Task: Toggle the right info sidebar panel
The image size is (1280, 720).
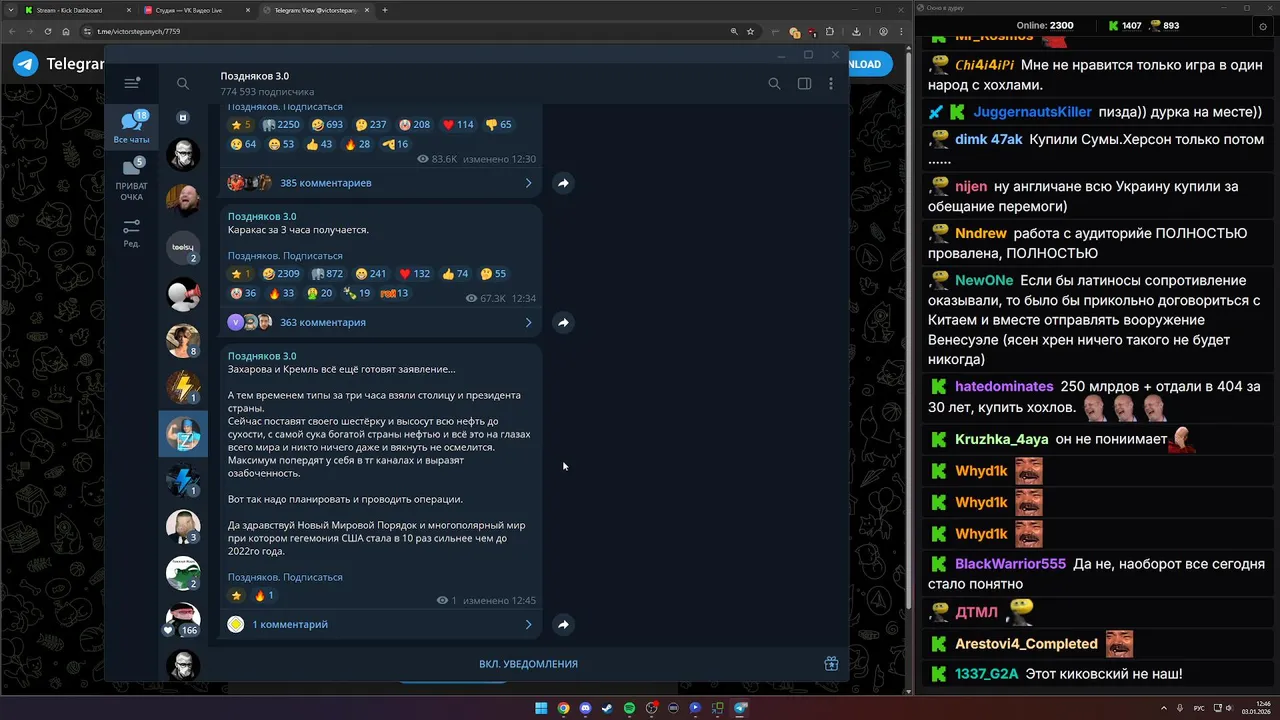Action: click(804, 84)
